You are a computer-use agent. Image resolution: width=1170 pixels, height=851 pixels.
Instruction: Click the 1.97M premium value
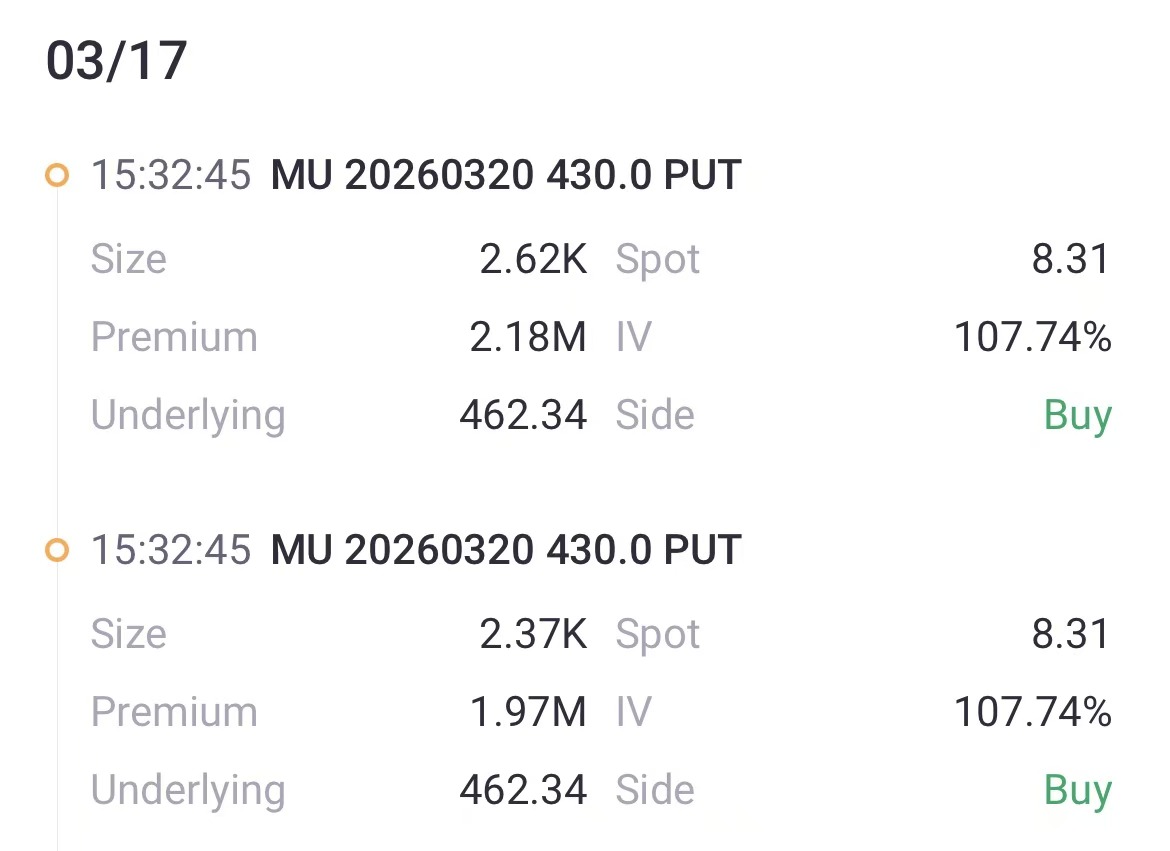(528, 712)
